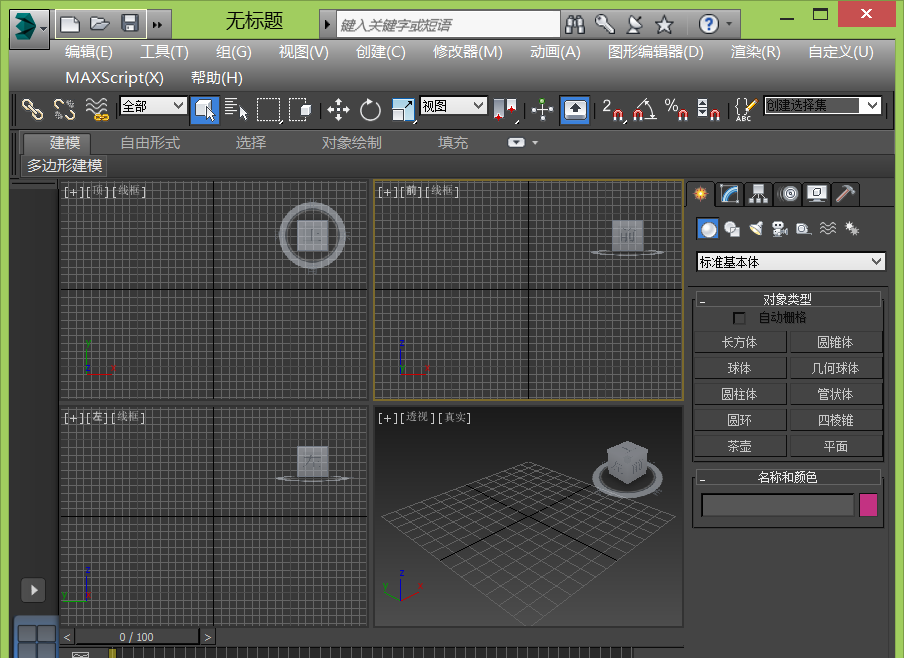The height and width of the screenshot is (658, 904).
Task: Click the Favorites star icon
Action: [664, 25]
